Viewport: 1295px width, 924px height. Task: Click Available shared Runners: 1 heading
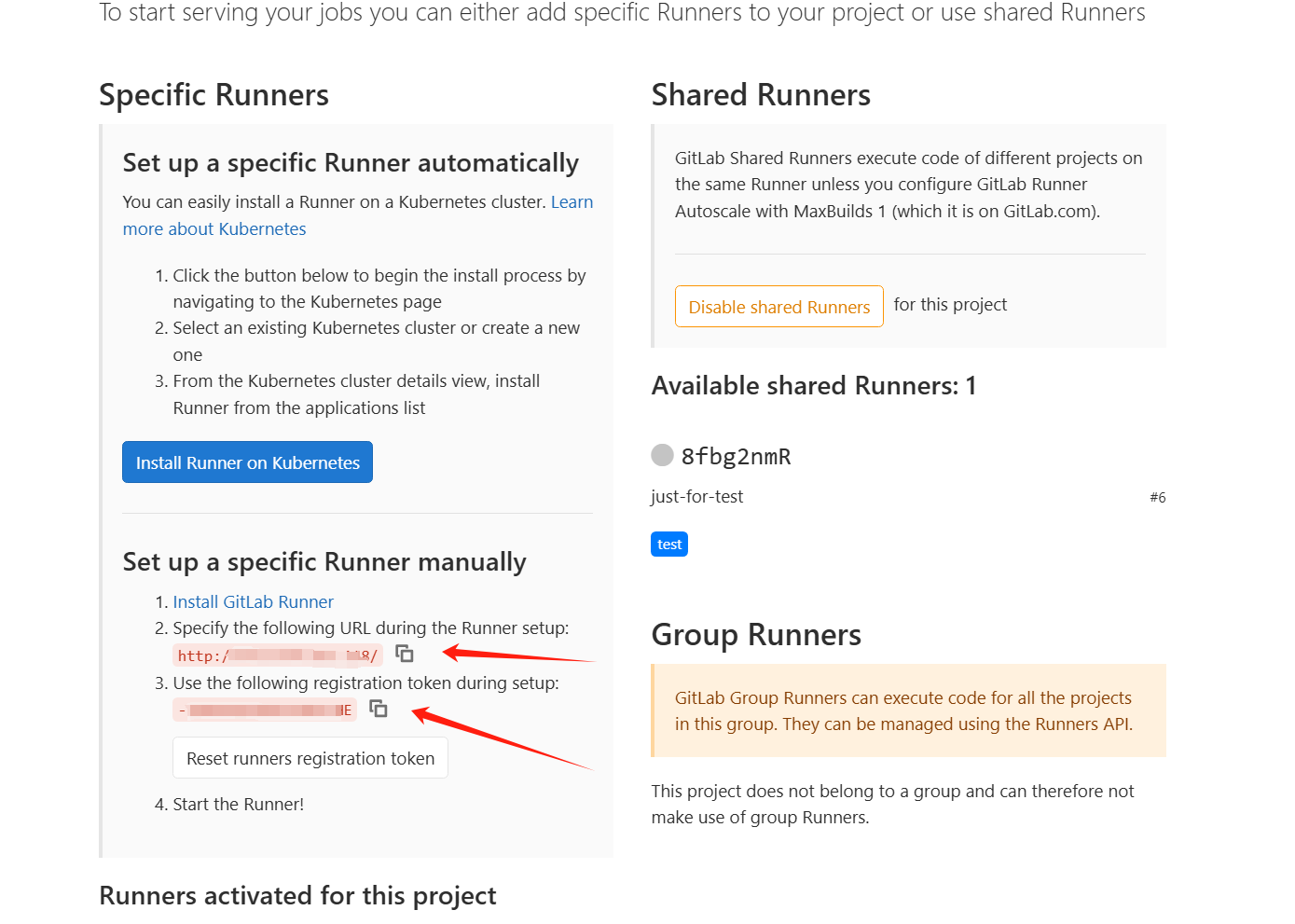[814, 386]
